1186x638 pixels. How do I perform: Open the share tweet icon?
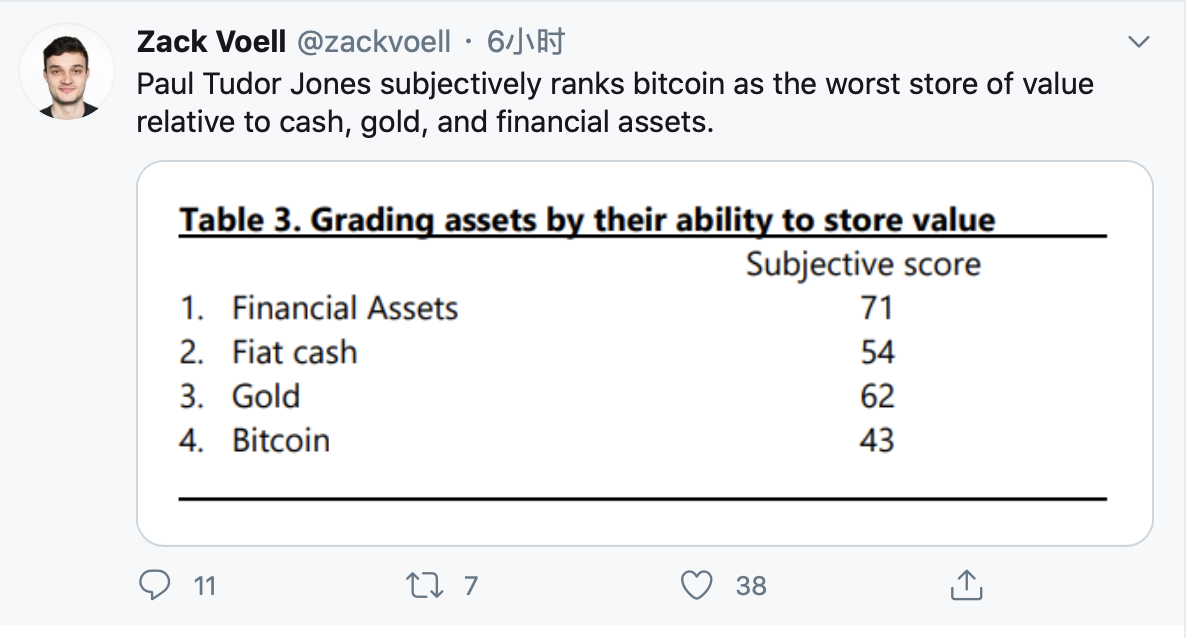(966, 585)
